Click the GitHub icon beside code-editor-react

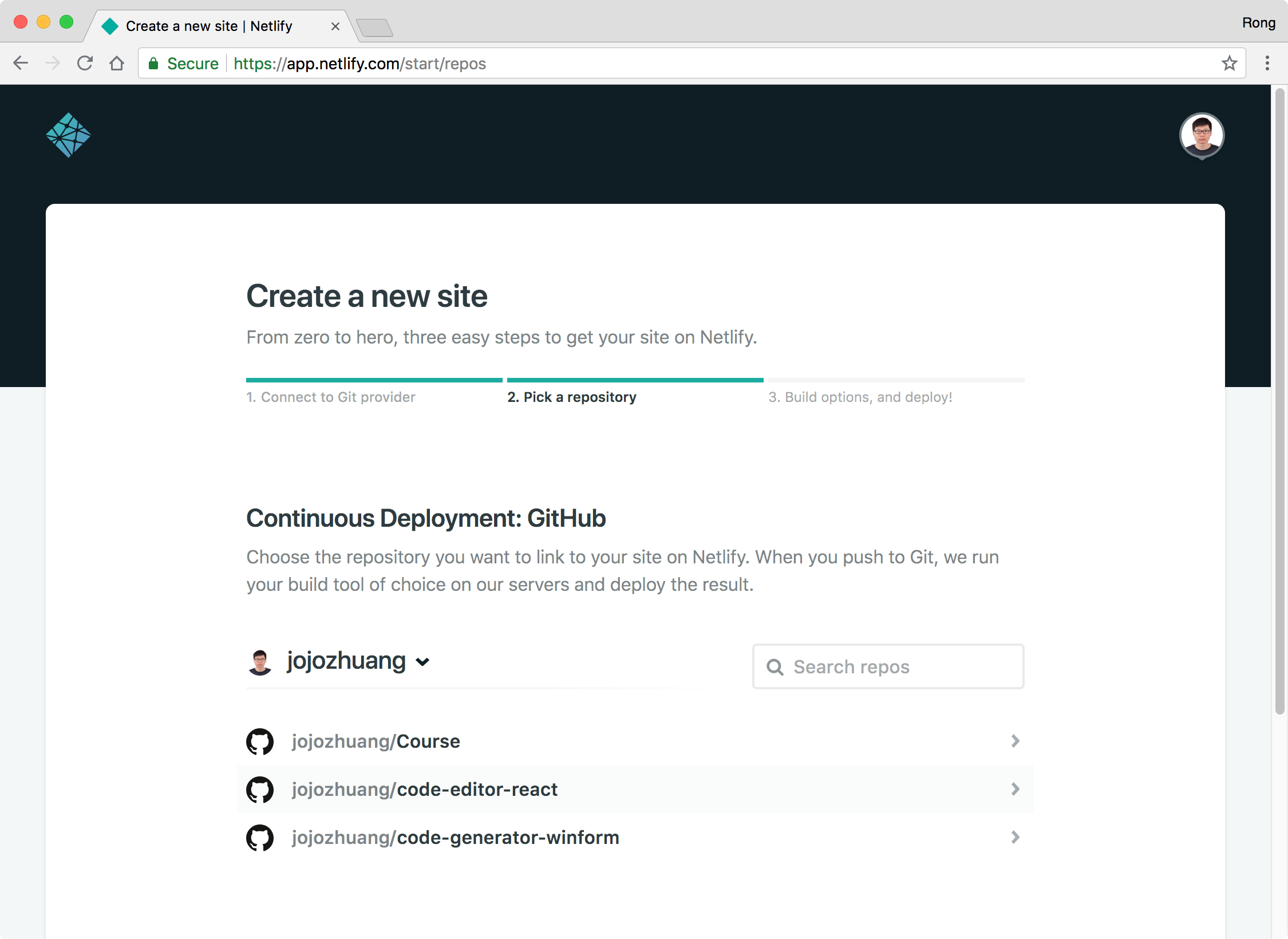point(260,790)
